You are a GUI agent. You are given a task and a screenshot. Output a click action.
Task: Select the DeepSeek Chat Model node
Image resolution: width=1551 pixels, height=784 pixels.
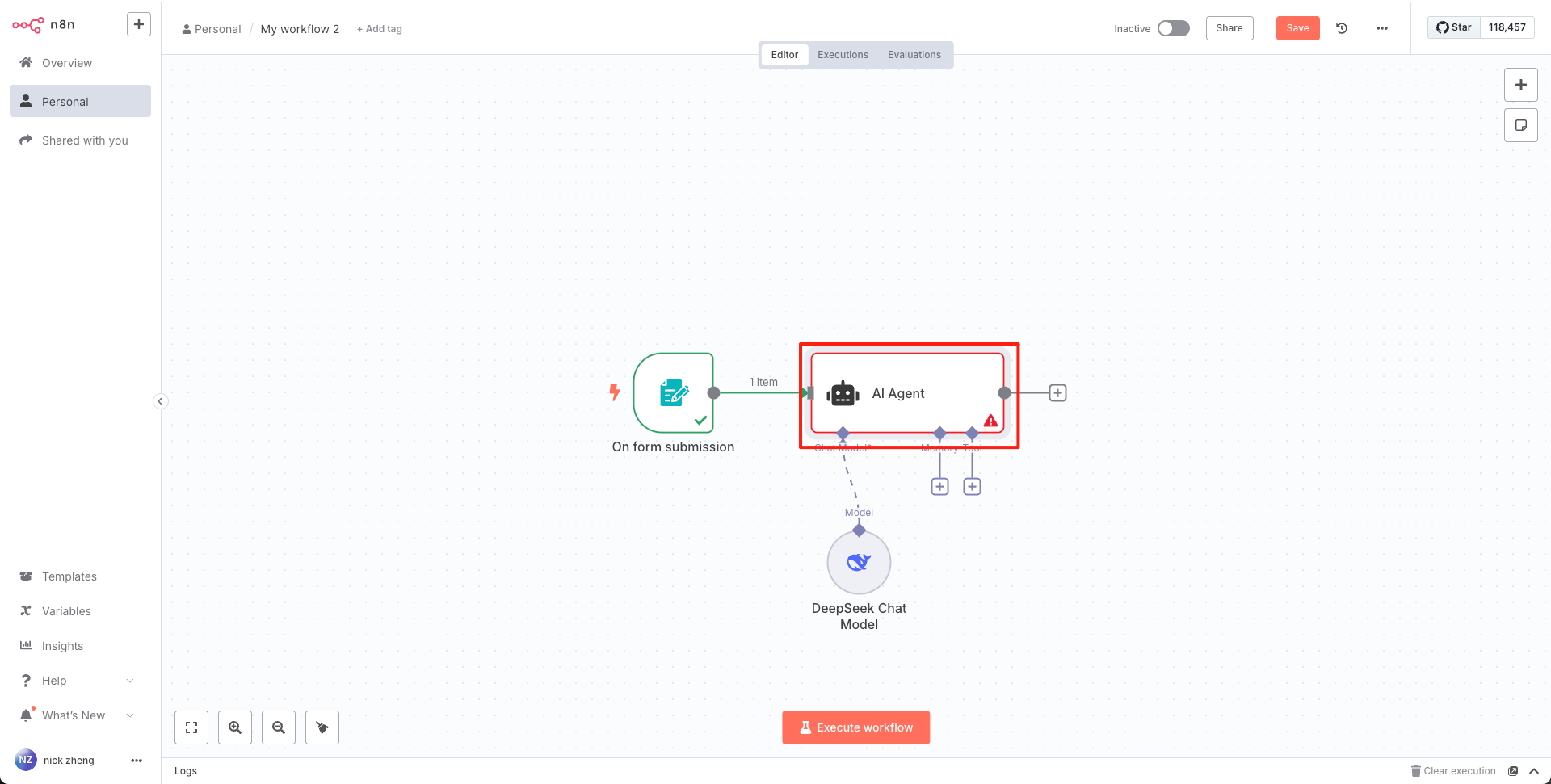pyautogui.click(x=859, y=563)
